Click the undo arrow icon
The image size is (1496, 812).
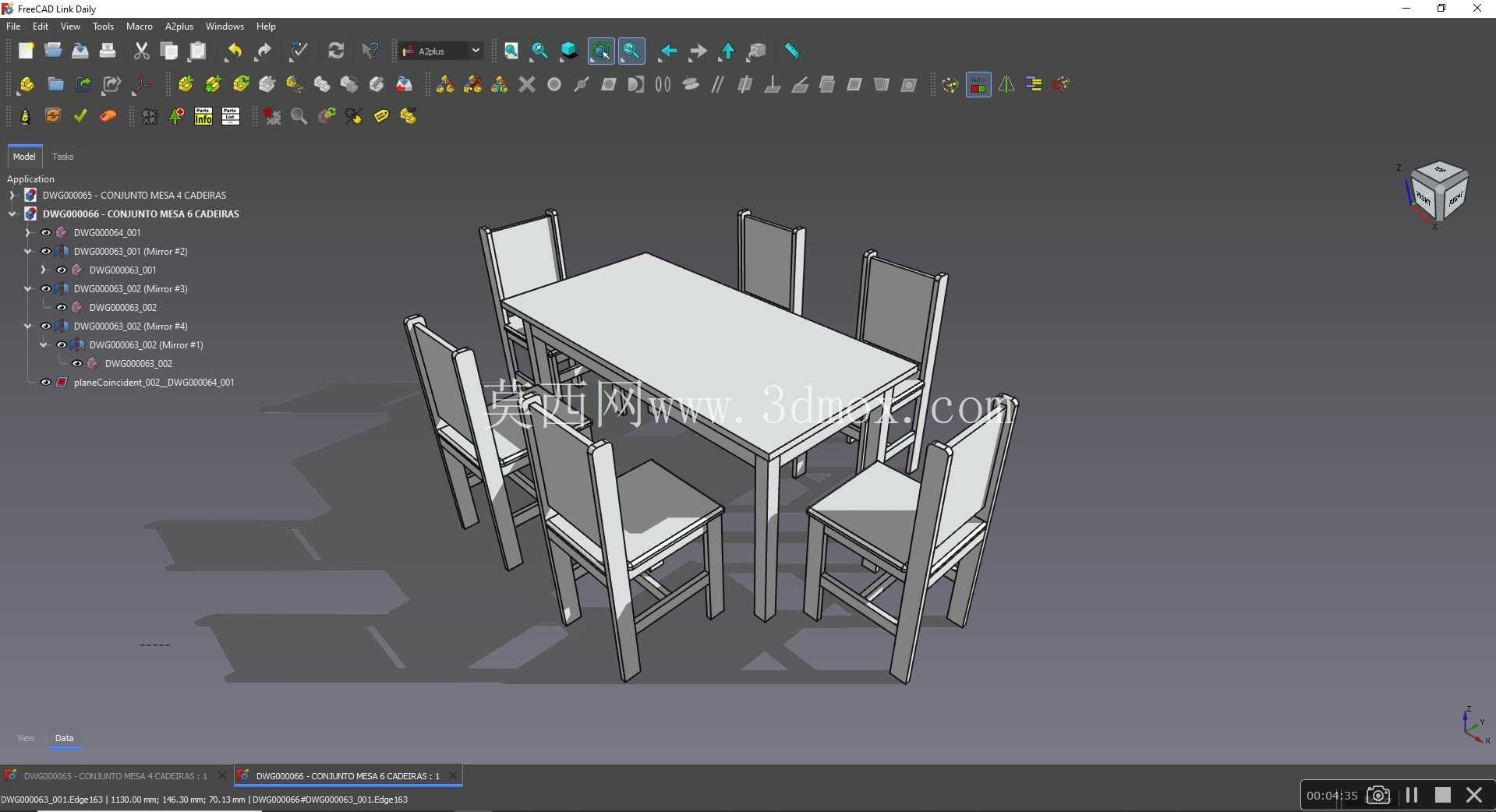(233, 51)
